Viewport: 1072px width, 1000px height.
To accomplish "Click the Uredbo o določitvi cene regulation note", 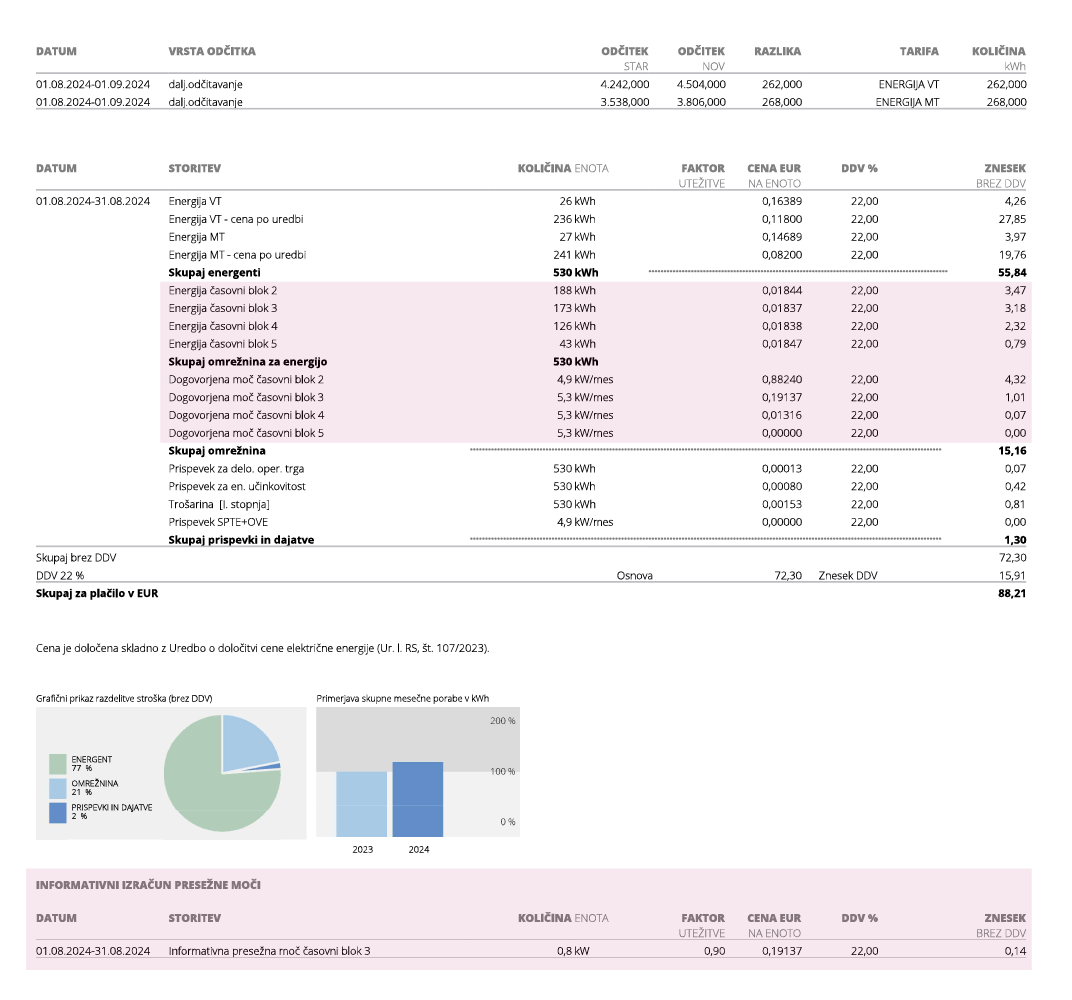I will pyautogui.click(x=262, y=649).
